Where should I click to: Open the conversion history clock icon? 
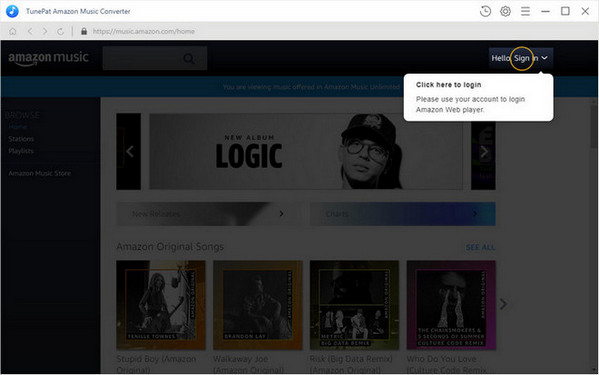click(x=485, y=11)
